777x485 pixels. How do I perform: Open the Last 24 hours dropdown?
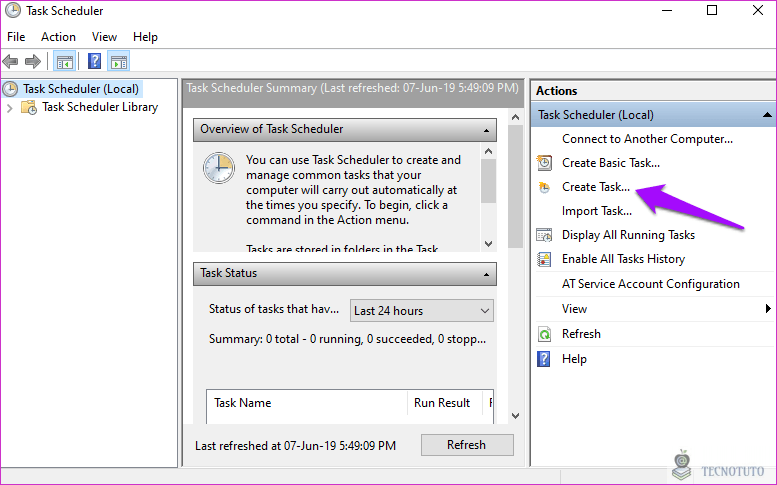pyautogui.click(x=422, y=311)
